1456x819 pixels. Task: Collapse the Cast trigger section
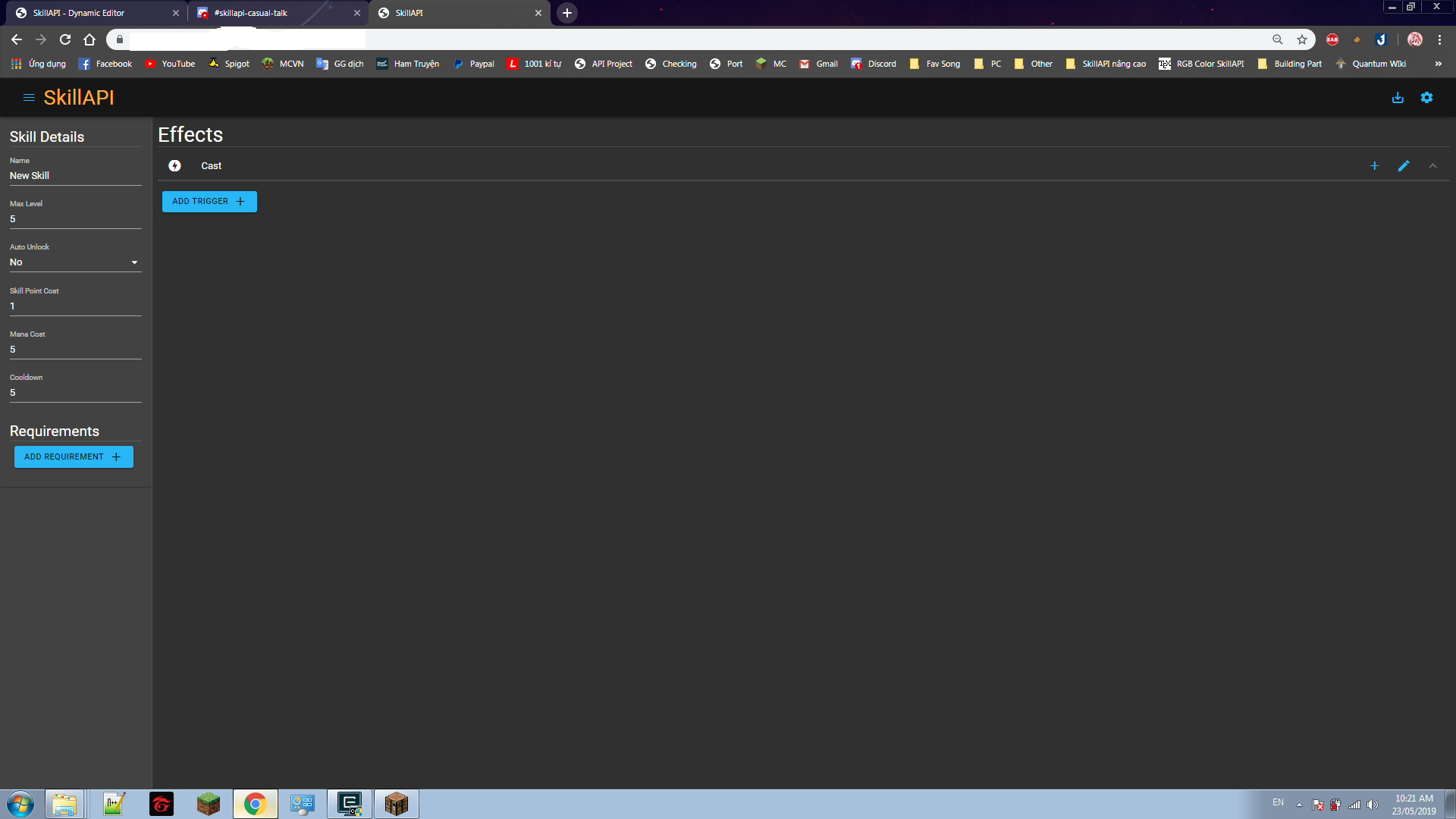(1432, 166)
